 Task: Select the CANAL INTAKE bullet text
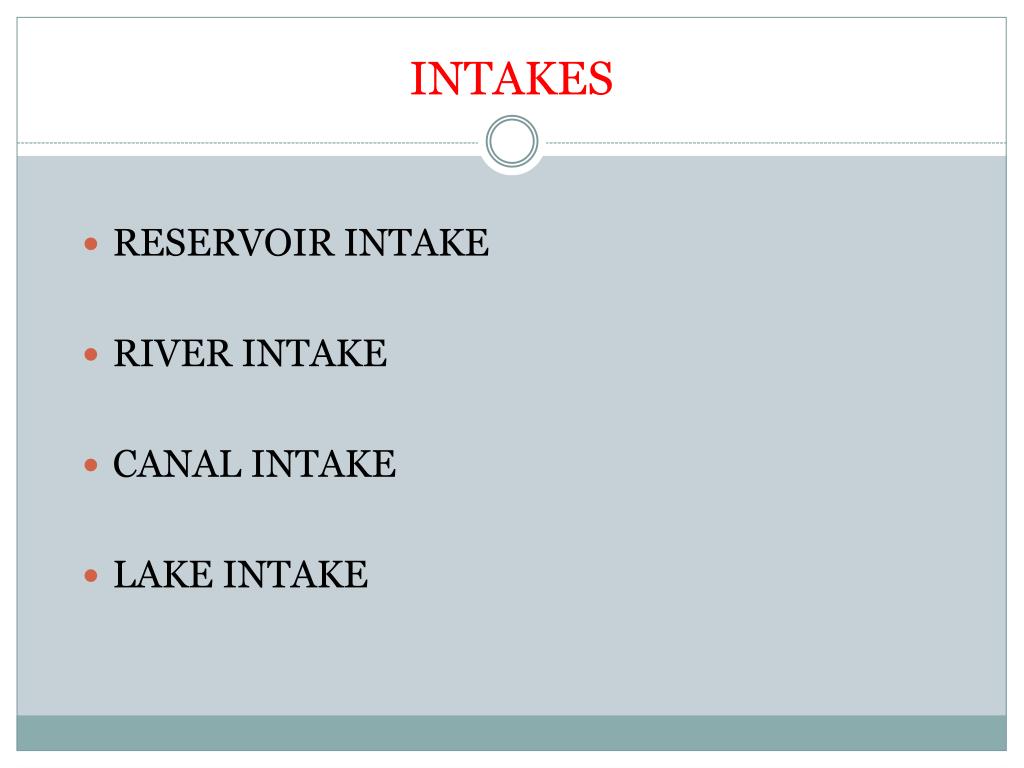(255, 464)
